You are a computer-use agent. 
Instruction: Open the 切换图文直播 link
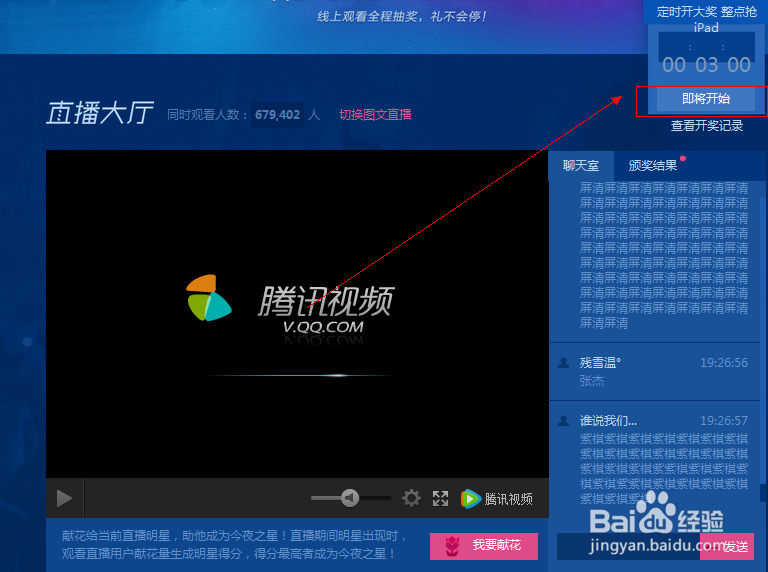[375, 115]
